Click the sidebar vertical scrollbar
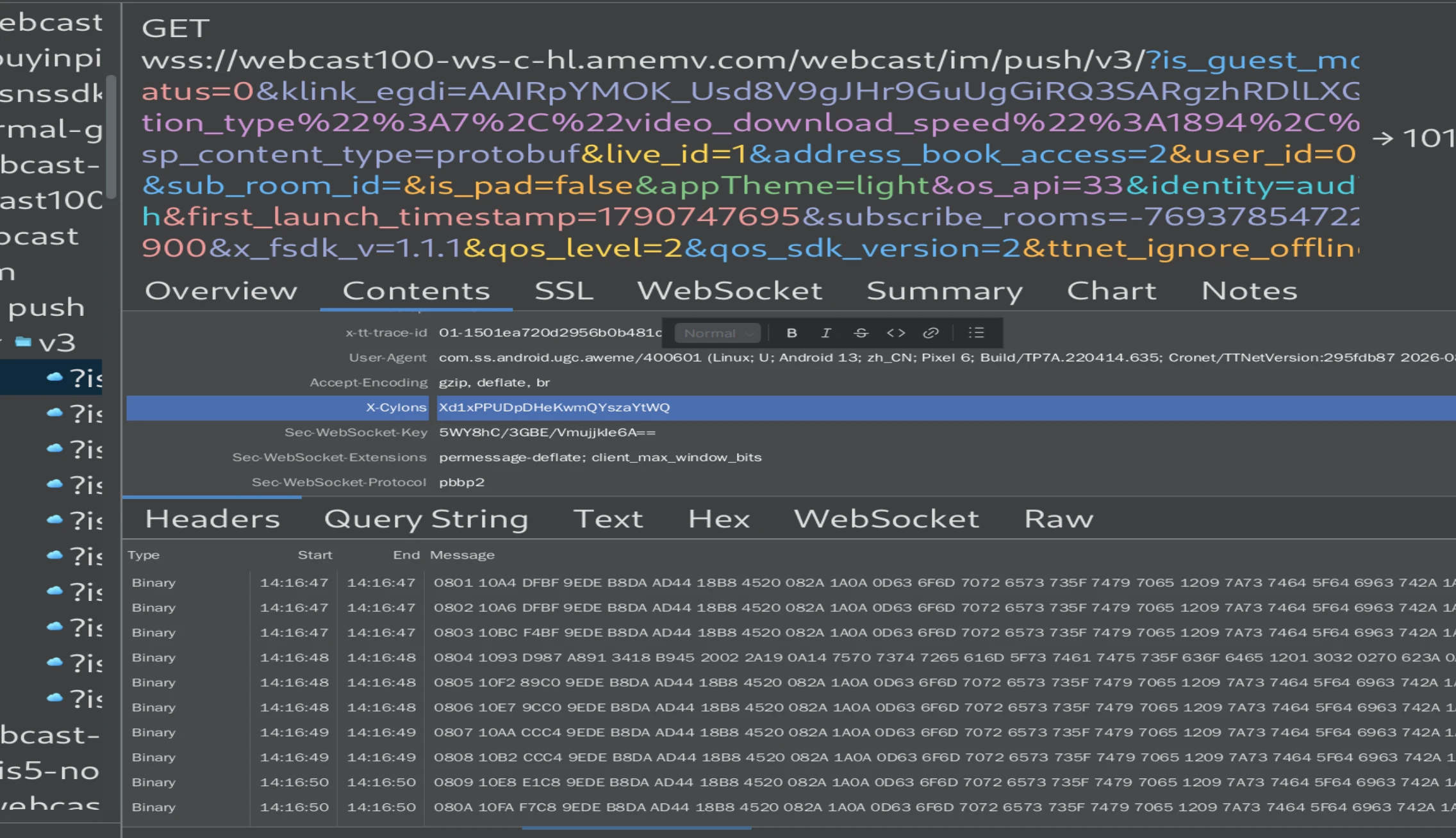The image size is (1456, 838). tap(111, 136)
